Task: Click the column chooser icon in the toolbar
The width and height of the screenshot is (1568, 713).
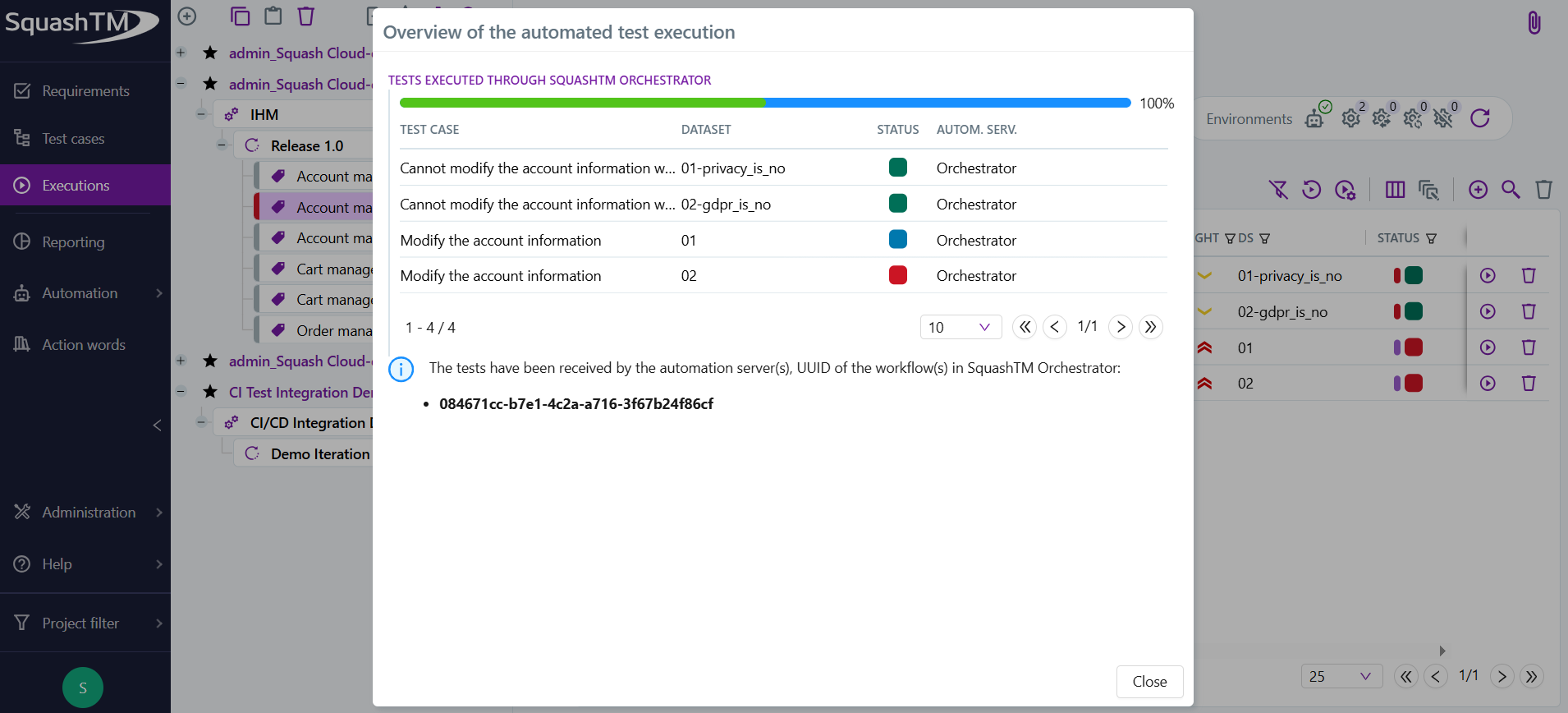Action: (x=1395, y=190)
